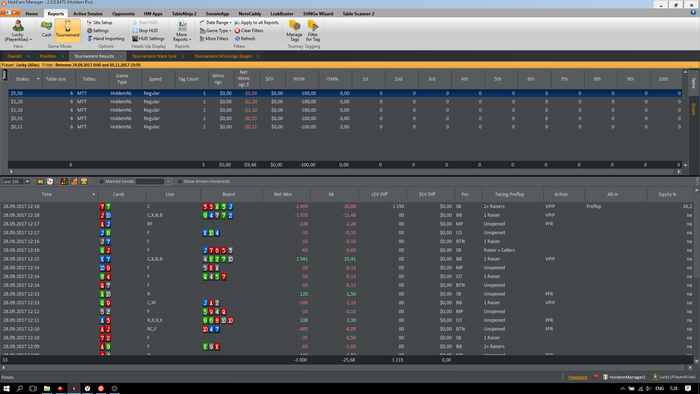
Task: Open the Windows notification center
Action: pyautogui.click(x=688, y=389)
